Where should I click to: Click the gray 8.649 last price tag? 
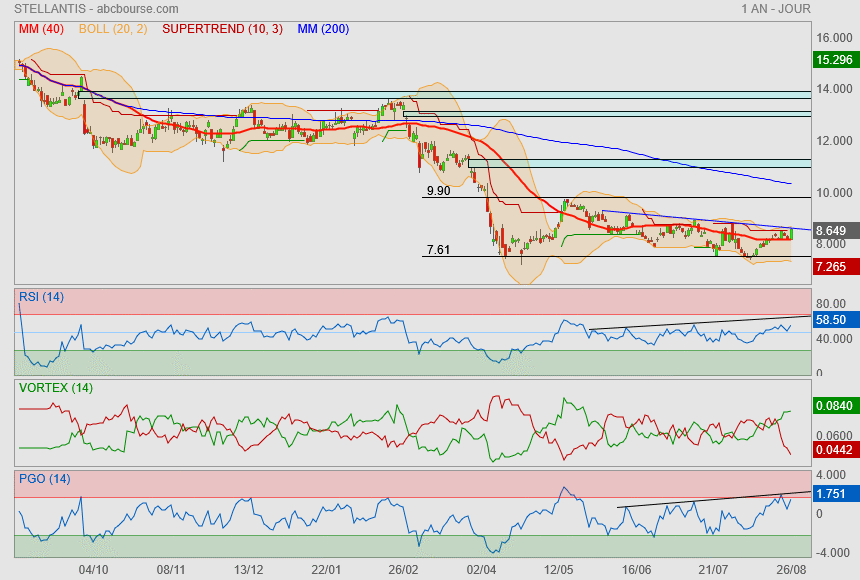coord(834,230)
